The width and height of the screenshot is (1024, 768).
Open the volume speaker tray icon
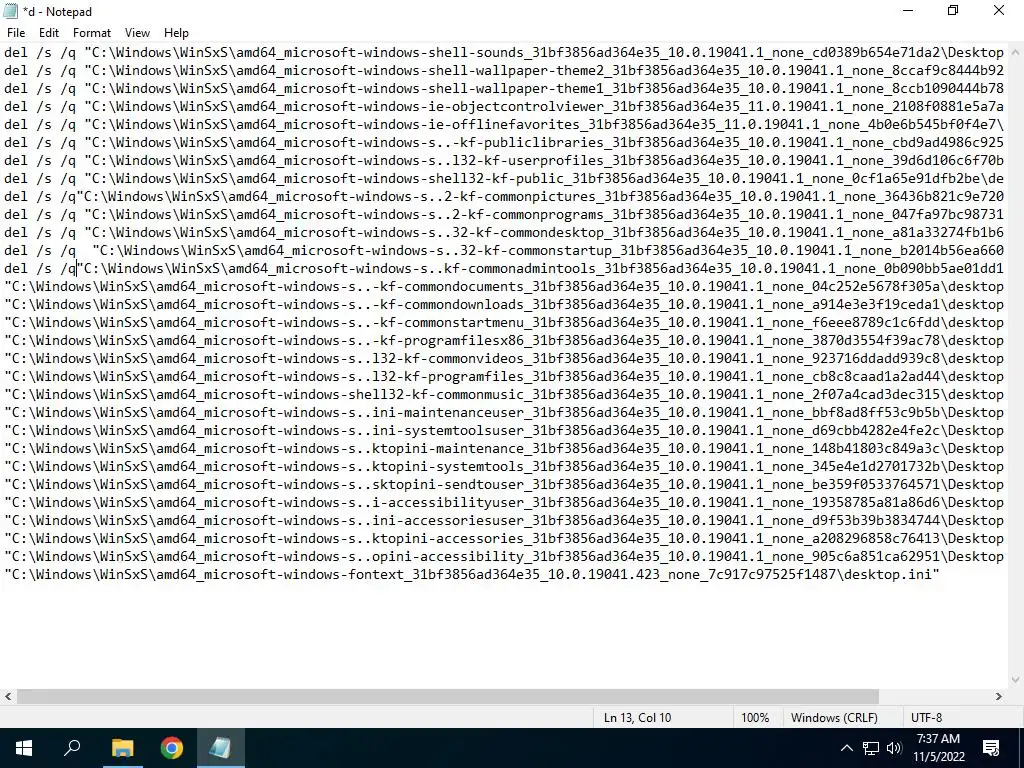[x=894, y=748]
